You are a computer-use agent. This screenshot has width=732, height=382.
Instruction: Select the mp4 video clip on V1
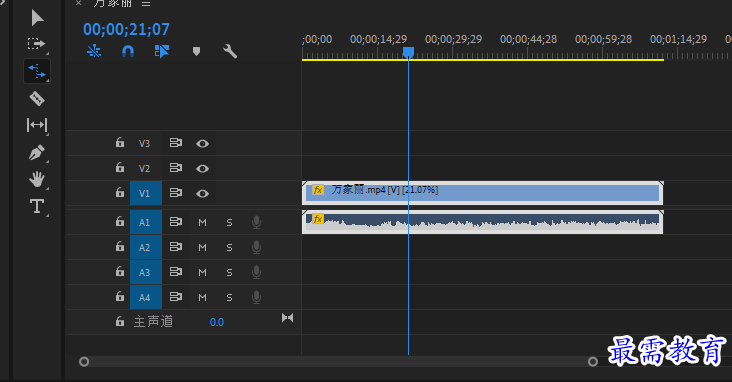point(483,193)
